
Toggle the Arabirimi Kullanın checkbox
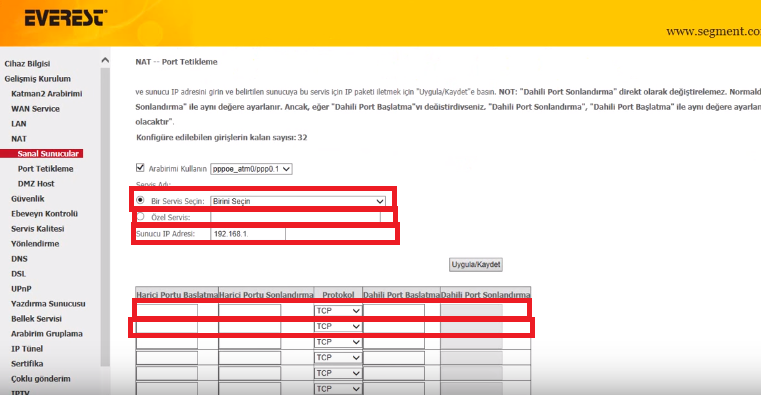pos(140,168)
